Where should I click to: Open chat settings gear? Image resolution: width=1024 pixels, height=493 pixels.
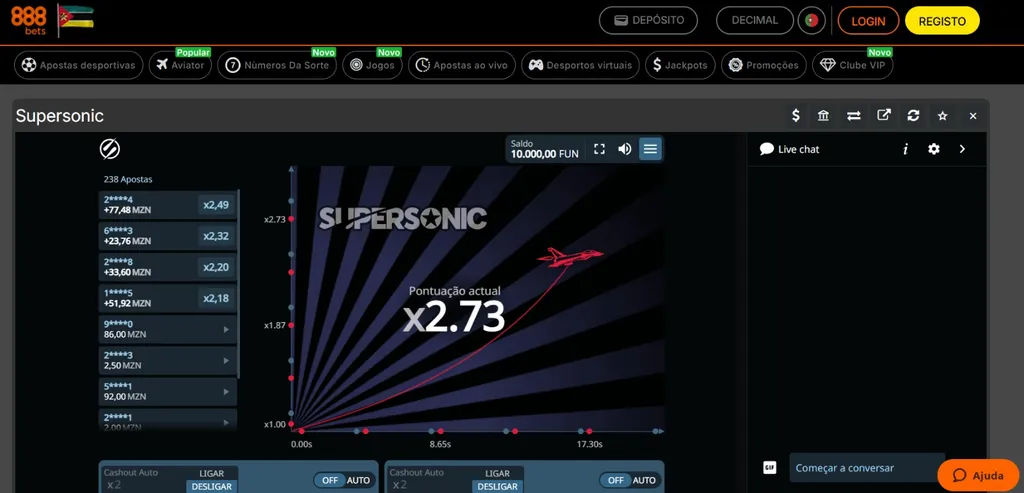click(x=934, y=149)
